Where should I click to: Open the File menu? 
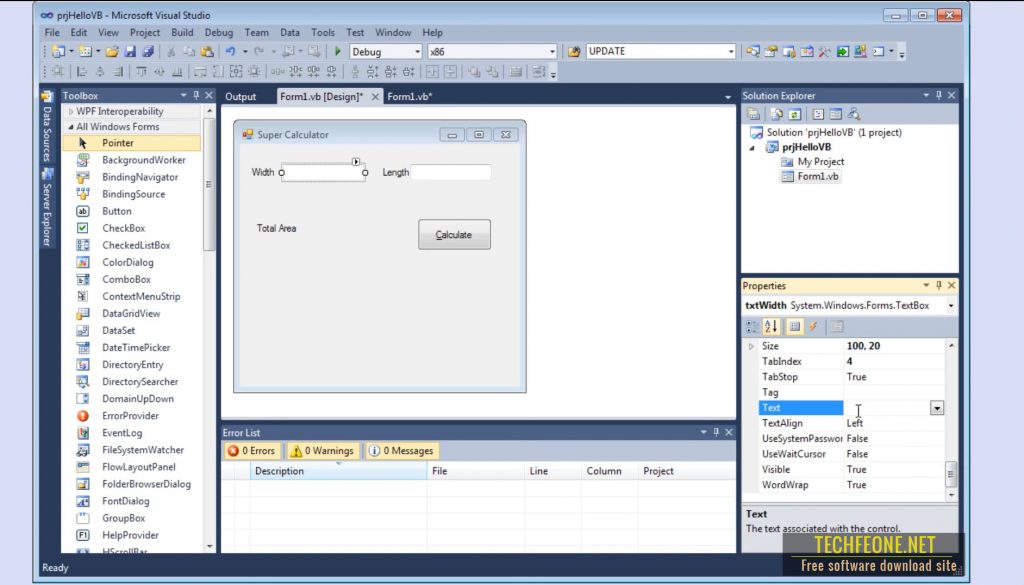pyautogui.click(x=52, y=32)
